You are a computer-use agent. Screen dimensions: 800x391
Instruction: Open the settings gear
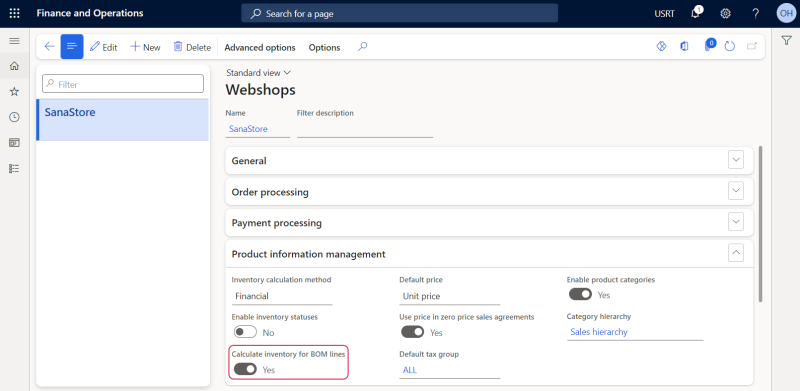click(725, 14)
